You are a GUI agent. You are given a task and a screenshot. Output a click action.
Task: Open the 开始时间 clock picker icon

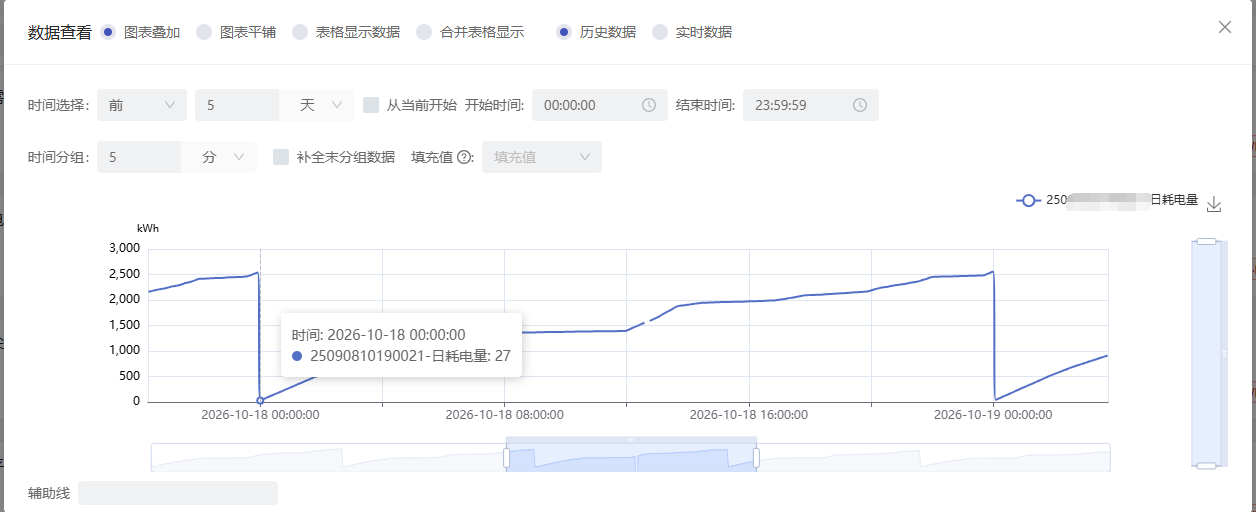coord(648,105)
